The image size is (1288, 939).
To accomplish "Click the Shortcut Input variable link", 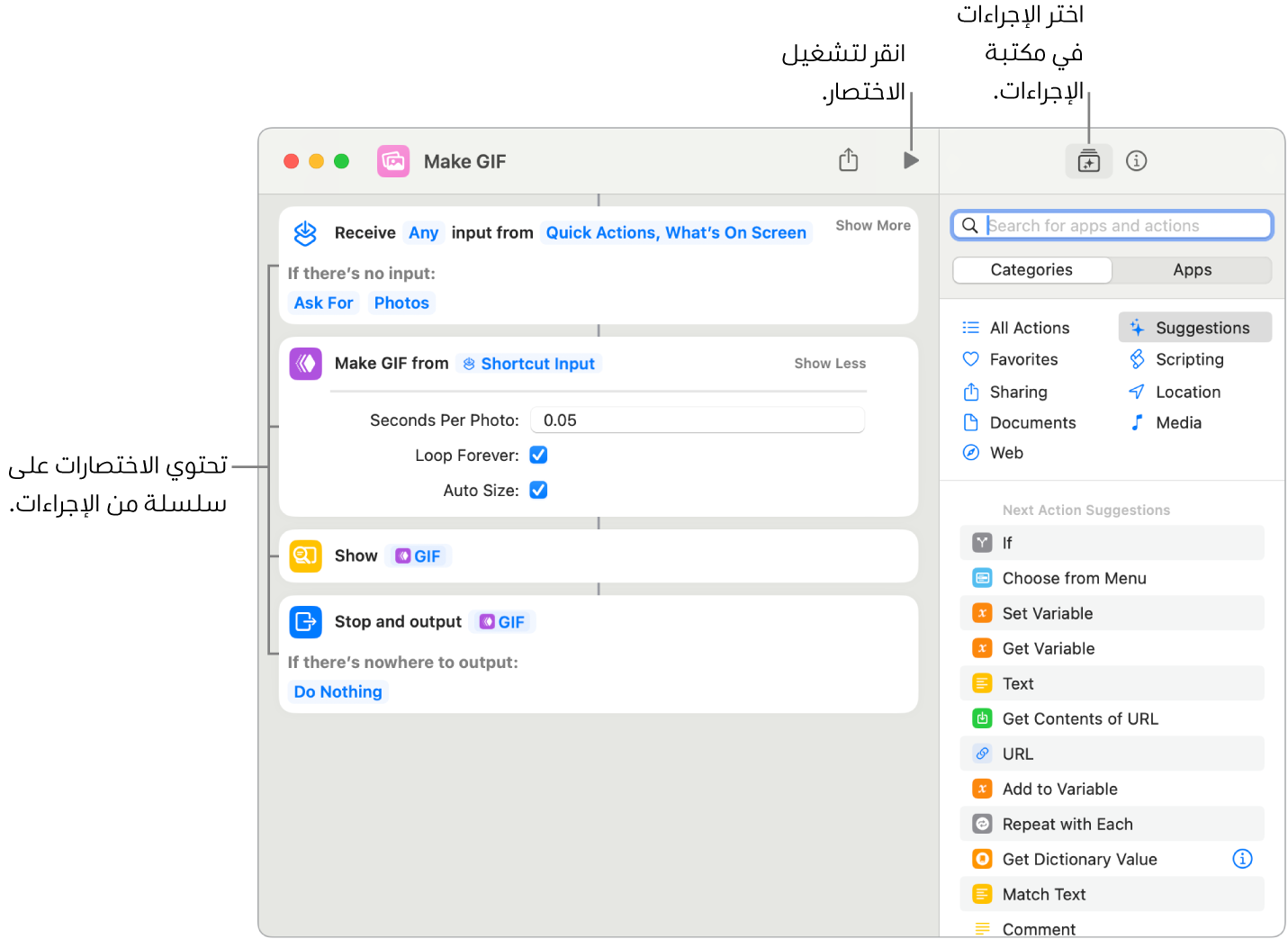I will tap(528, 363).
